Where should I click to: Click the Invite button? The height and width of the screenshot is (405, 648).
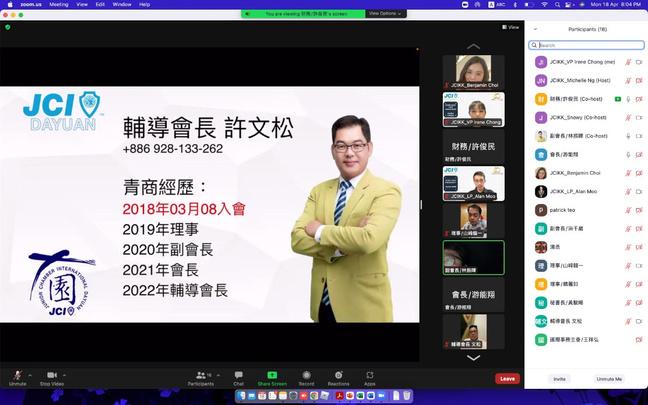click(559, 379)
